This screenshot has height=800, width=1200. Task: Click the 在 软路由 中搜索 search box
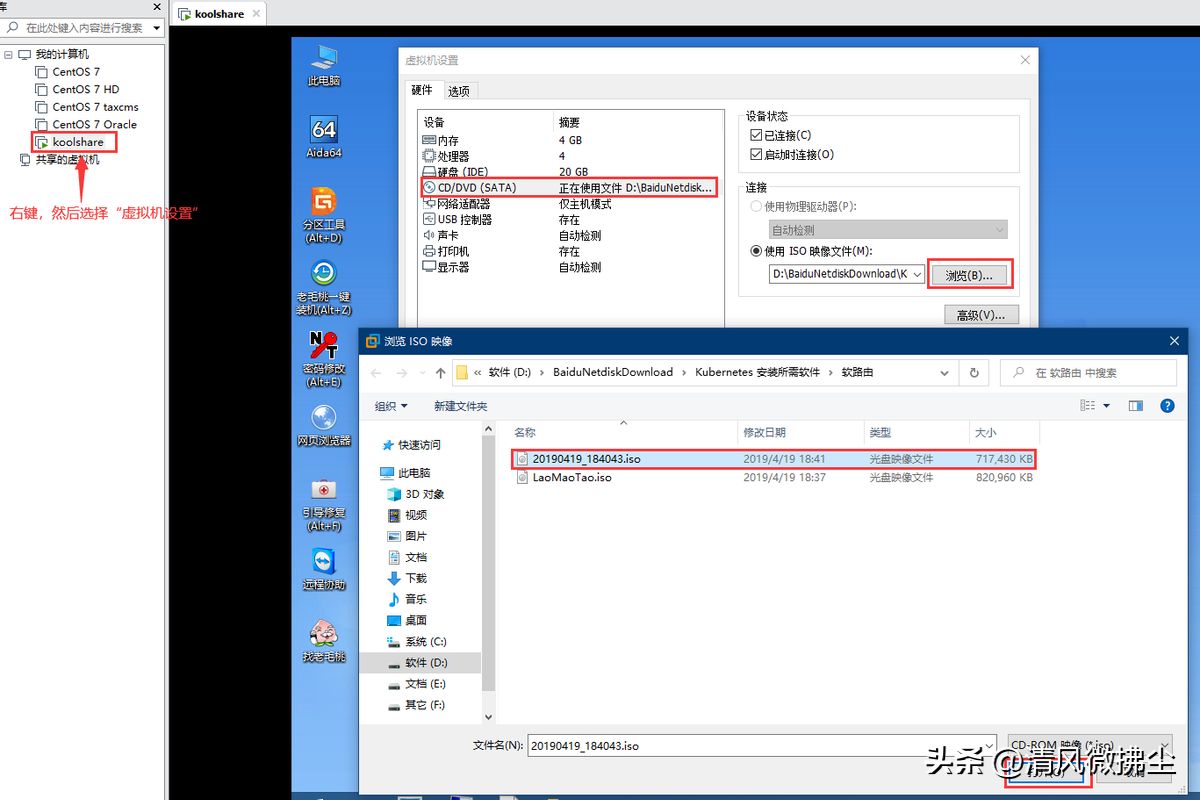[x=1088, y=373]
